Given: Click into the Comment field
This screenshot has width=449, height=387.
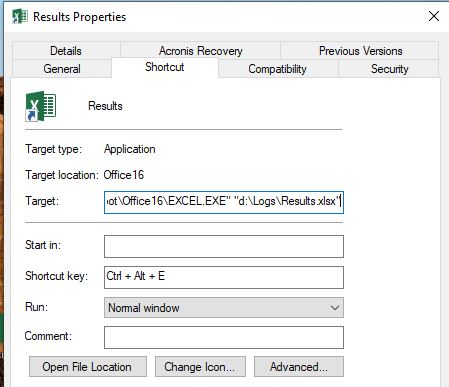Looking at the screenshot, I should pos(224,337).
